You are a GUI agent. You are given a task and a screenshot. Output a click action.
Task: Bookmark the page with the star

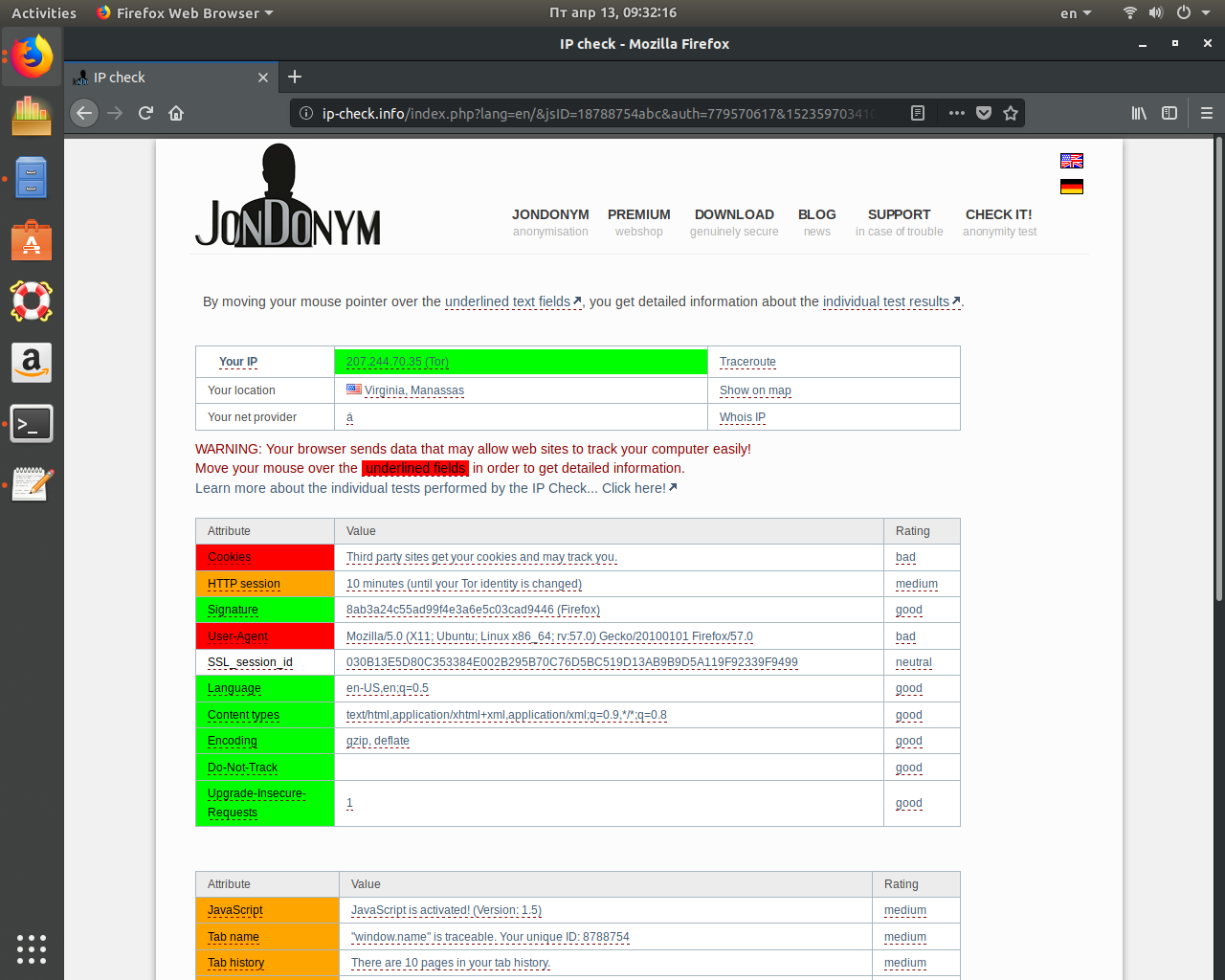pyautogui.click(x=1011, y=112)
